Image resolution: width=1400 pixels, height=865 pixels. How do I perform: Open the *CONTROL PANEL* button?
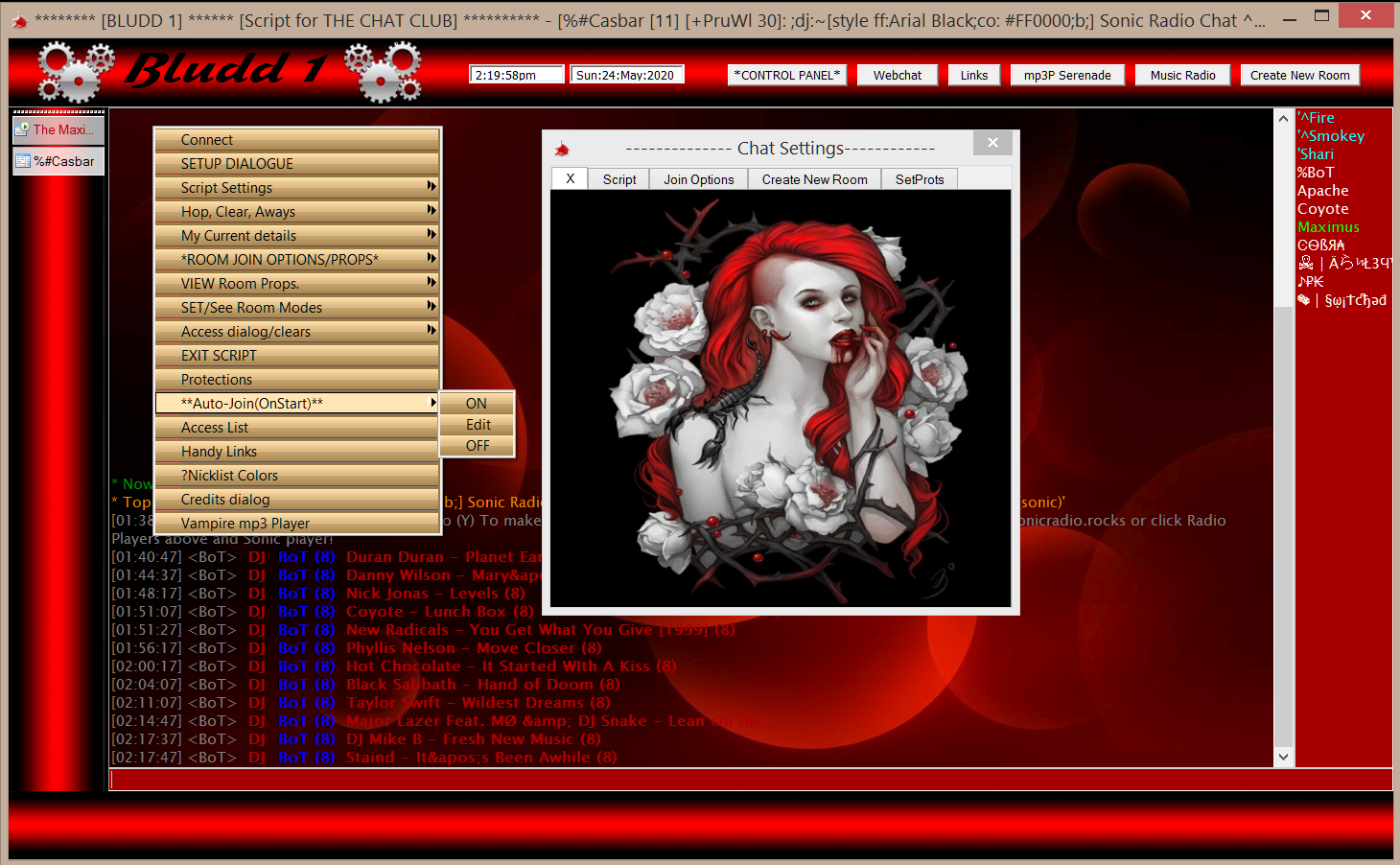[787, 75]
